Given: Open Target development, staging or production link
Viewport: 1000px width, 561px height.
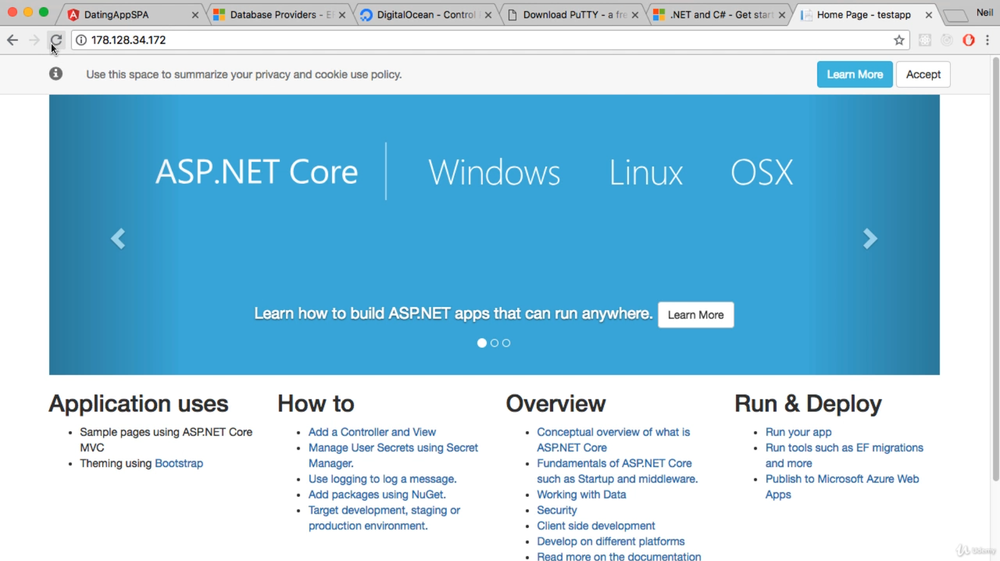Looking at the screenshot, I should (384, 518).
